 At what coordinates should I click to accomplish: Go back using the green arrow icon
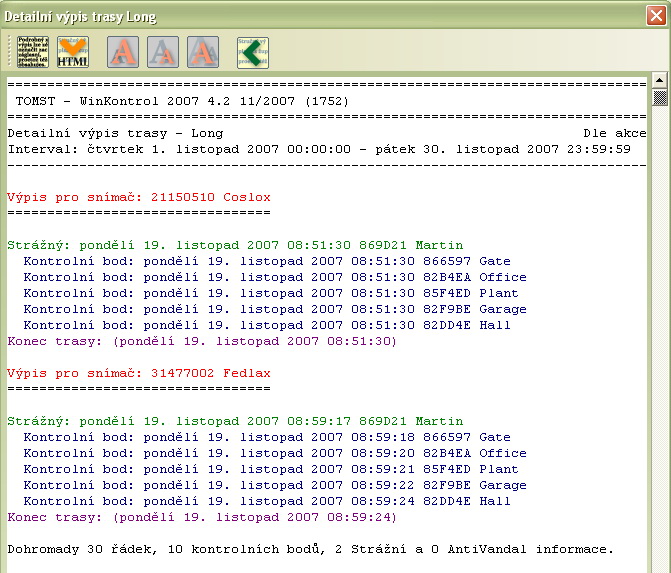tap(252, 52)
